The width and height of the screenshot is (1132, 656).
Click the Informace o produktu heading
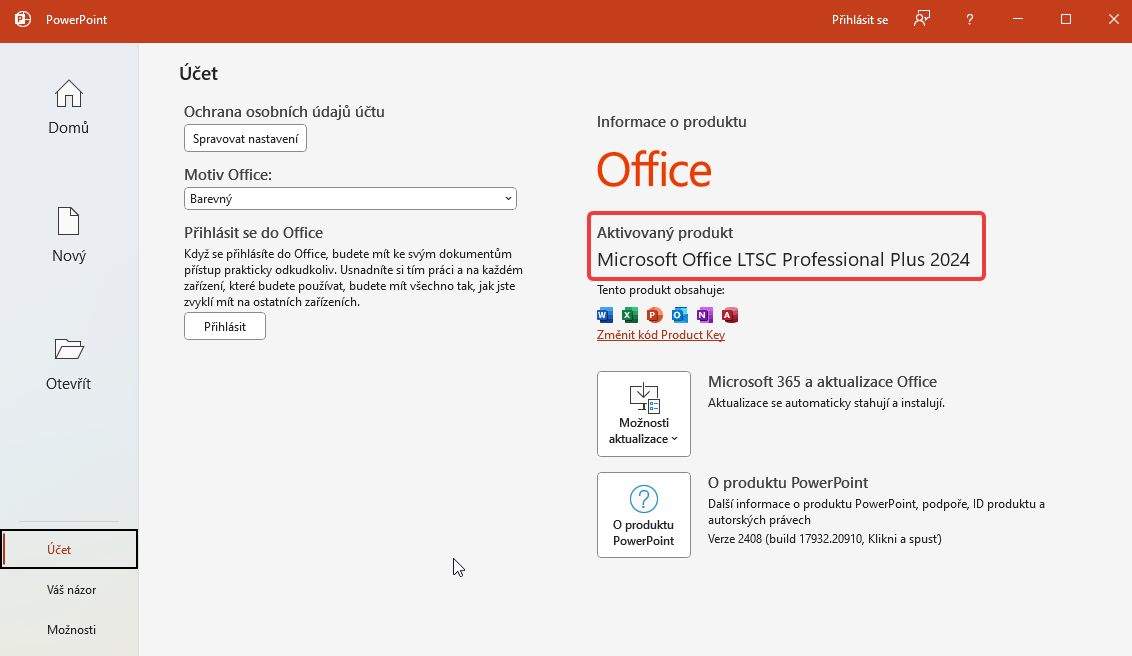[671, 122]
